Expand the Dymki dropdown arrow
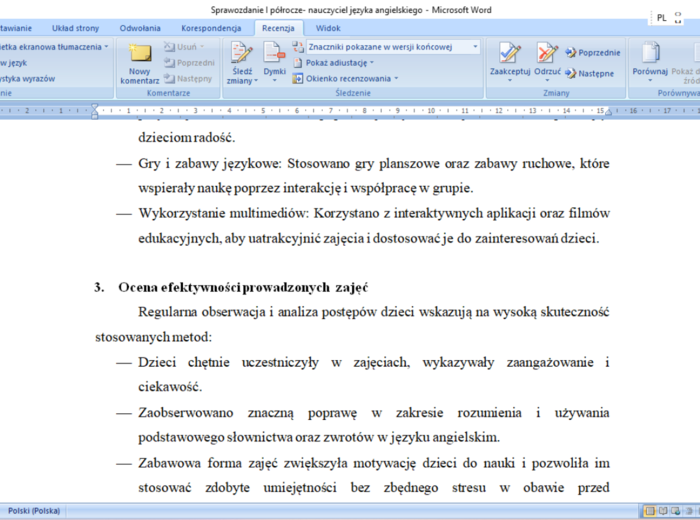700x520 pixels. [x=275, y=81]
